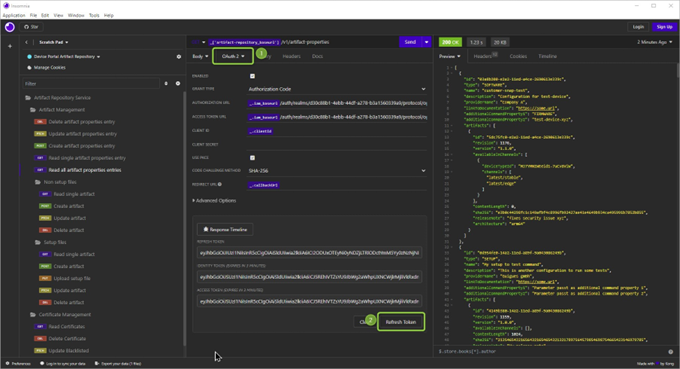Click Log in to sync your data
680x369 pixels.
click(63, 364)
